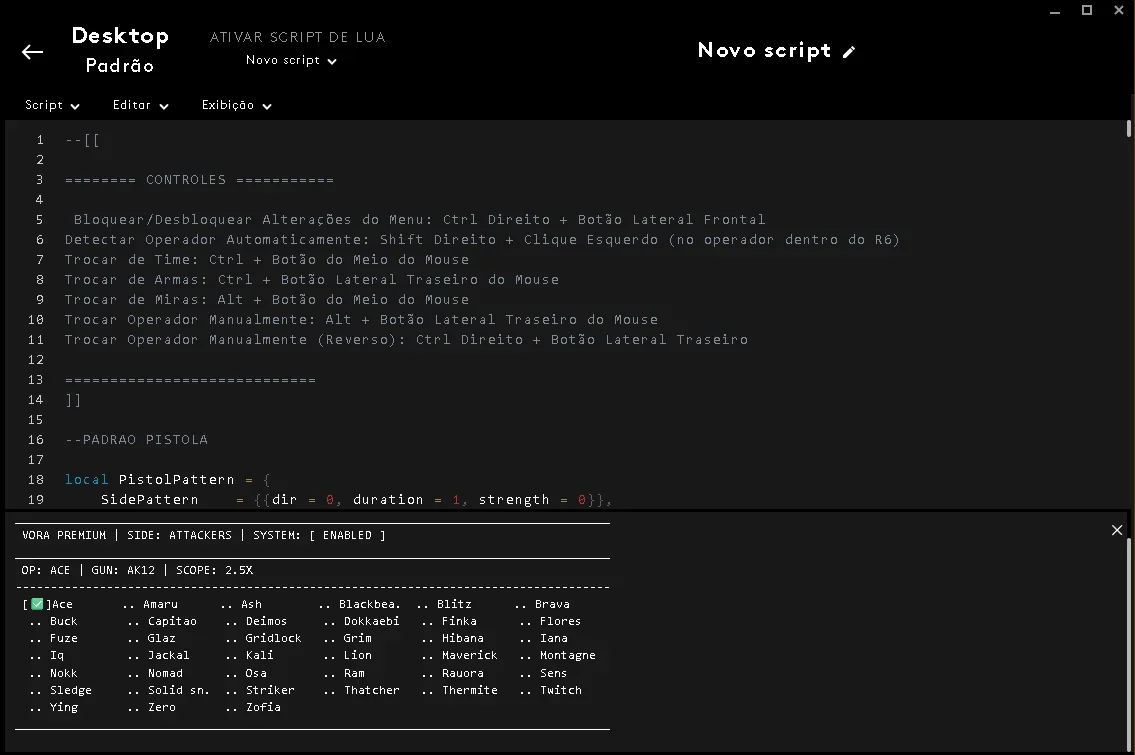Click the Blitz operator entry
The height and width of the screenshot is (755, 1135).
pos(454,604)
